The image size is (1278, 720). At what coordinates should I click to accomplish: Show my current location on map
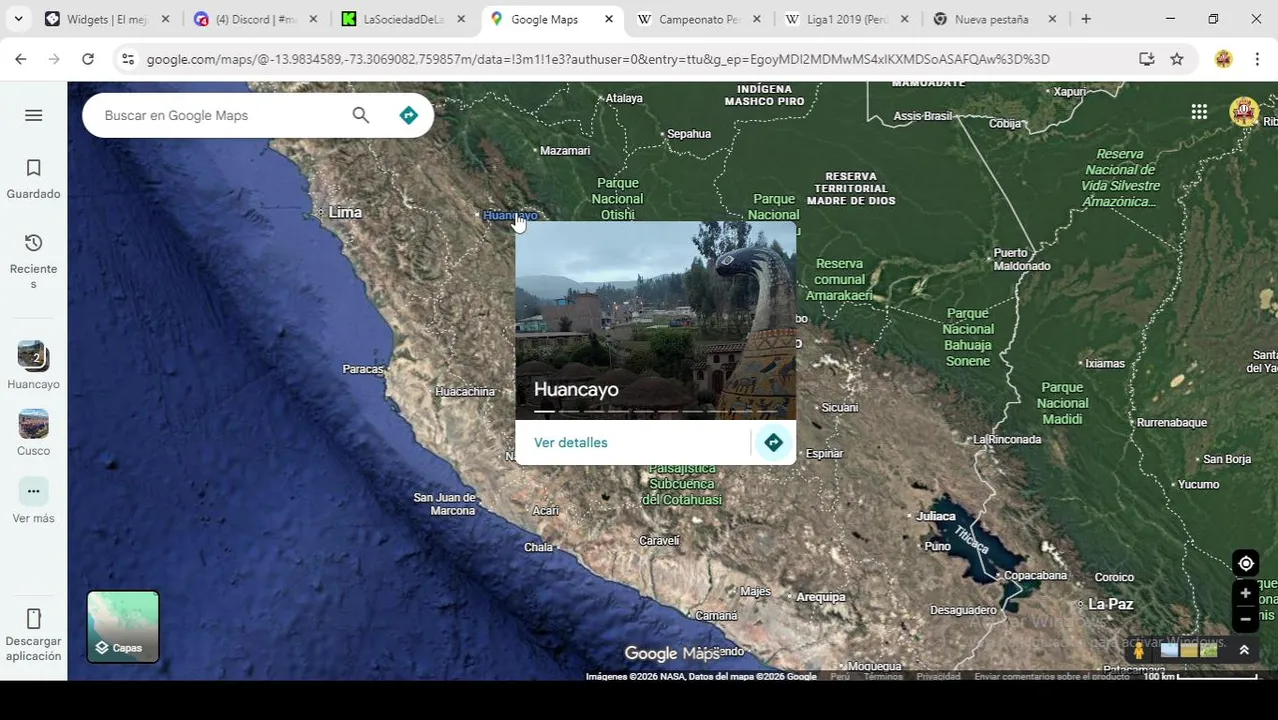point(1245,563)
